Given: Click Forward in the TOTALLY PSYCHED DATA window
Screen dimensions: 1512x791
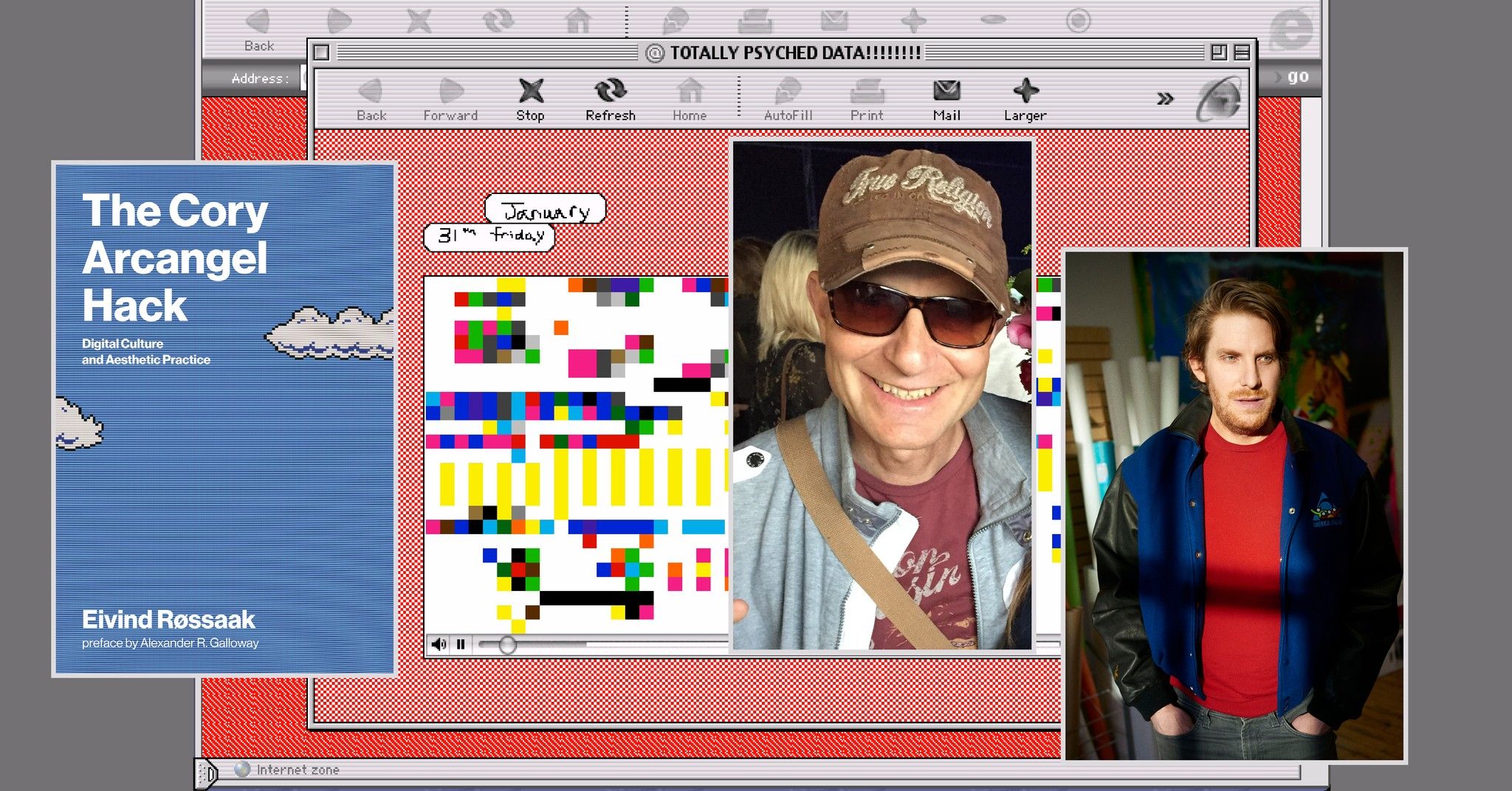Looking at the screenshot, I should pyautogui.click(x=450, y=100).
